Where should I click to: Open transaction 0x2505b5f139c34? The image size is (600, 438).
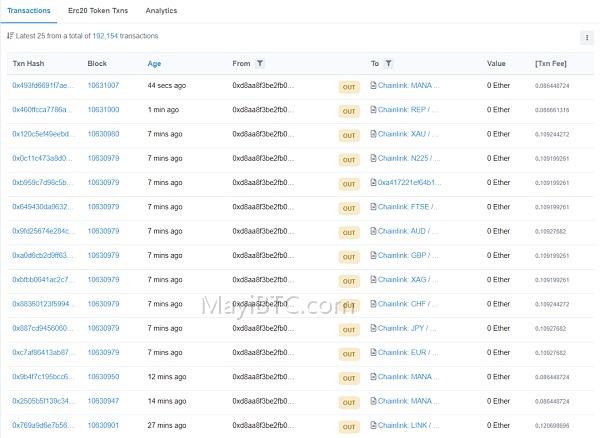tap(42, 401)
